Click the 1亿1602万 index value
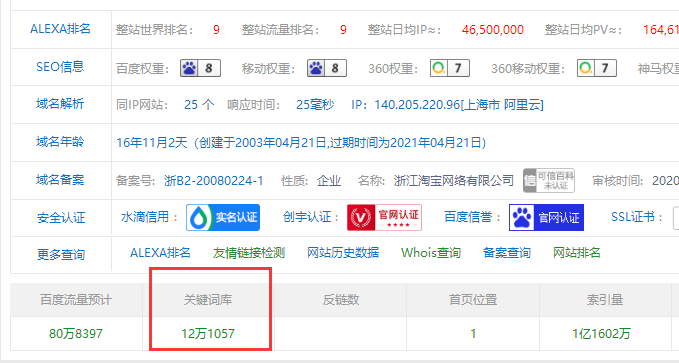Image resolution: width=679 pixels, height=363 pixels. click(601, 334)
